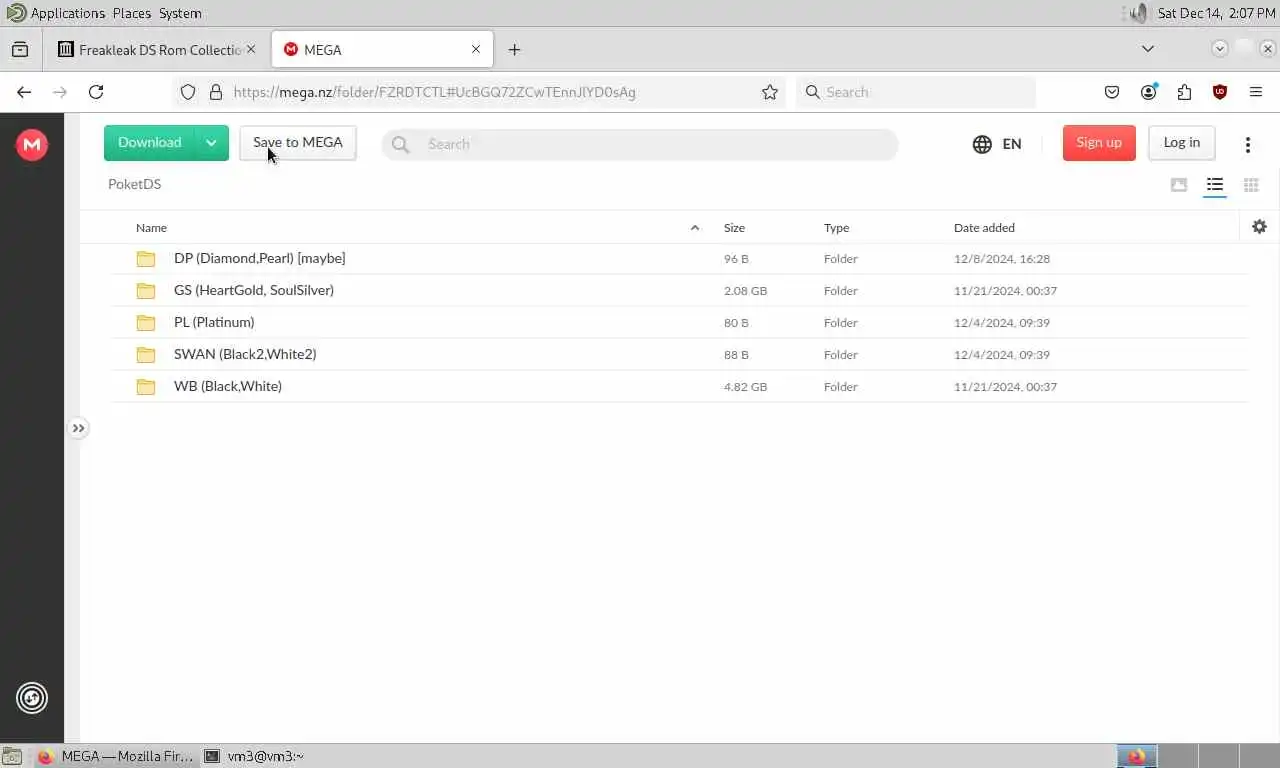
Task: Switch to grid thumbnail view
Action: pos(1251,185)
